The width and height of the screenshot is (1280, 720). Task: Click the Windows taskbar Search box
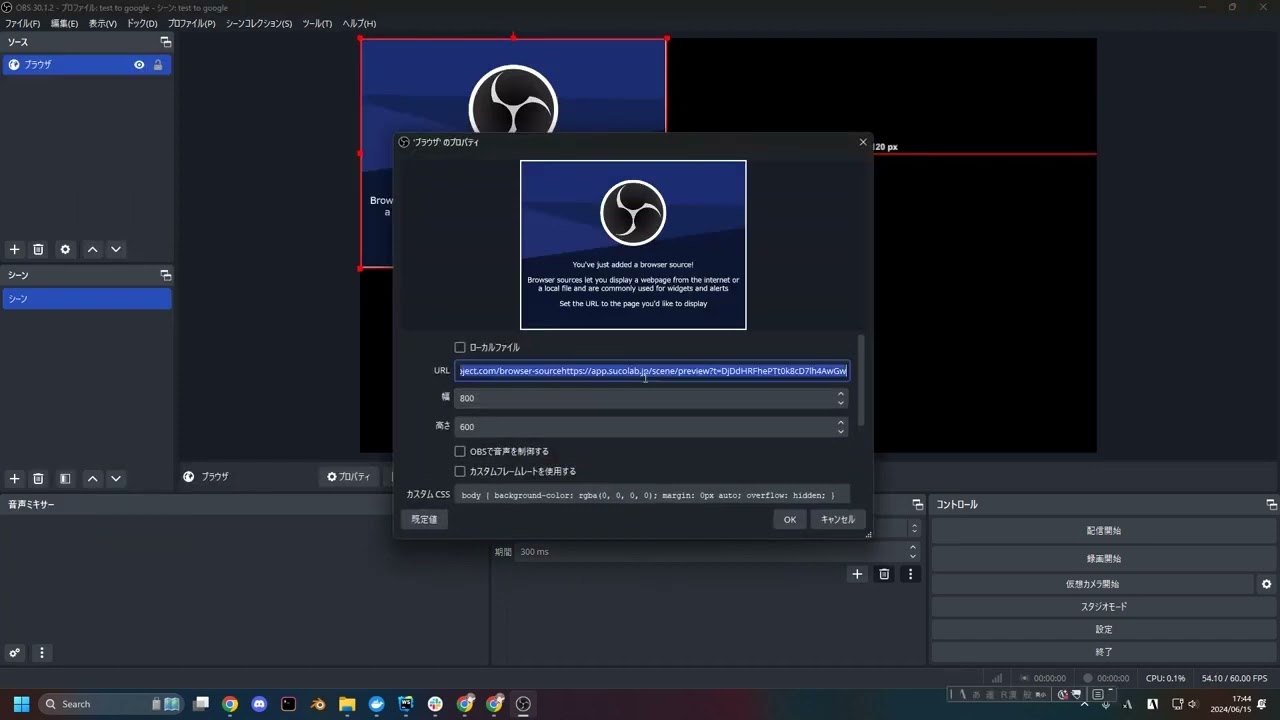(112, 704)
